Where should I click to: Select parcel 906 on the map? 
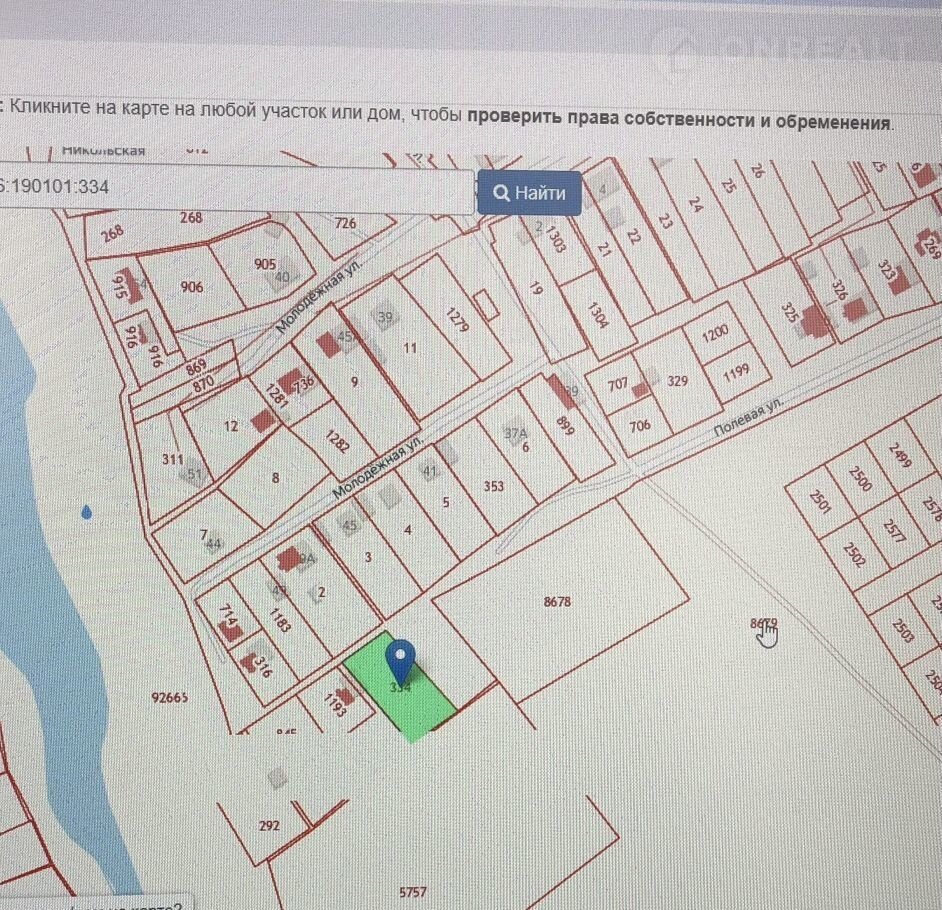tap(192, 287)
